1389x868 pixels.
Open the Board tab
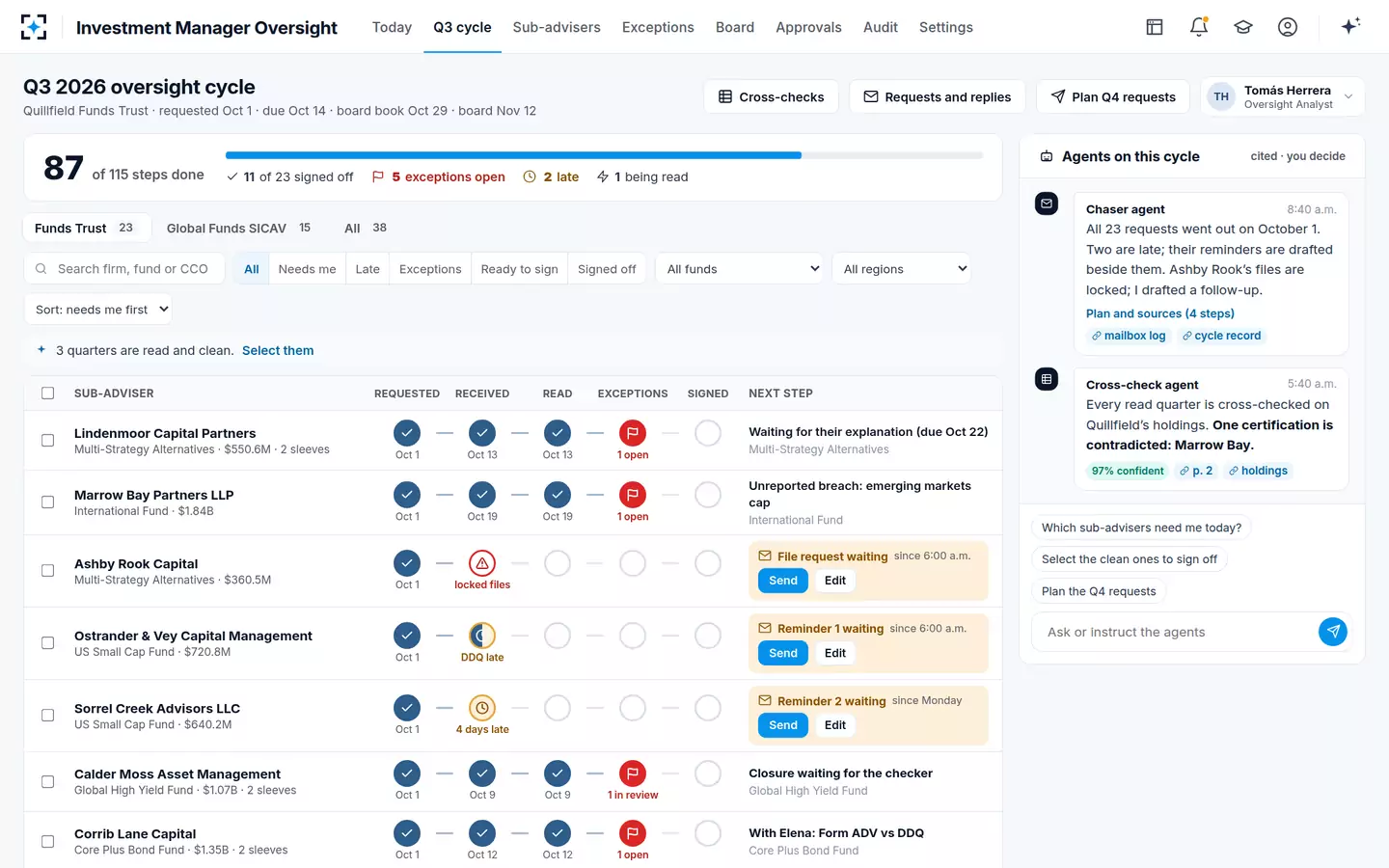(x=735, y=27)
